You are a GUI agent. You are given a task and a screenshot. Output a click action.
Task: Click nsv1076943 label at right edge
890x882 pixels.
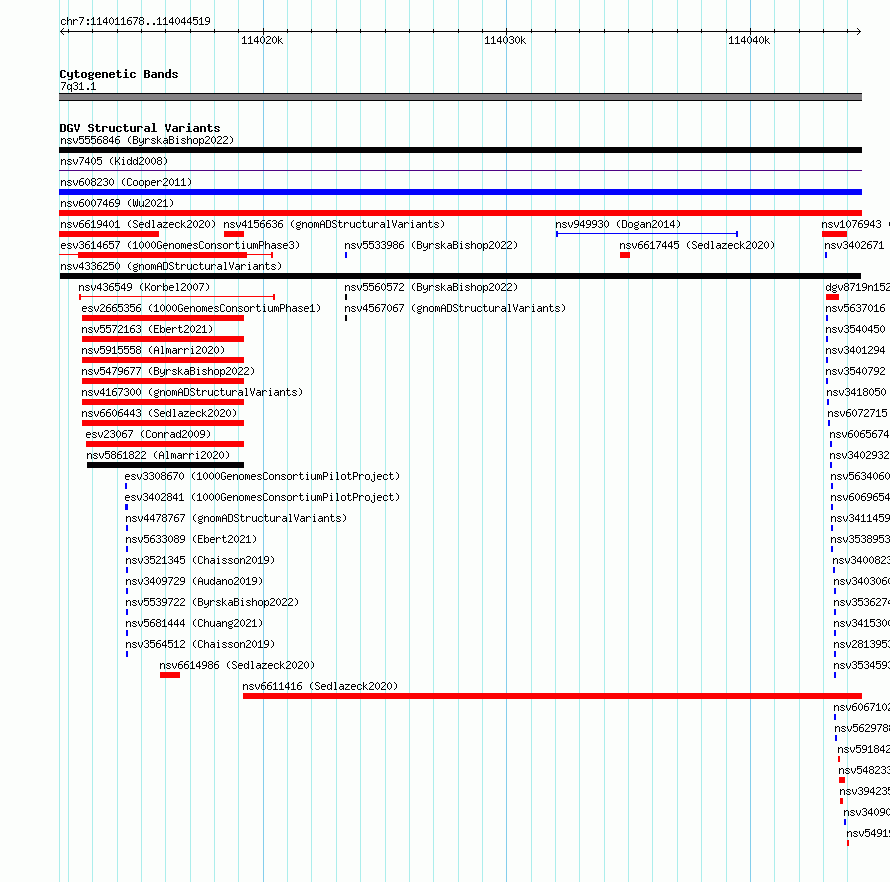851,224
